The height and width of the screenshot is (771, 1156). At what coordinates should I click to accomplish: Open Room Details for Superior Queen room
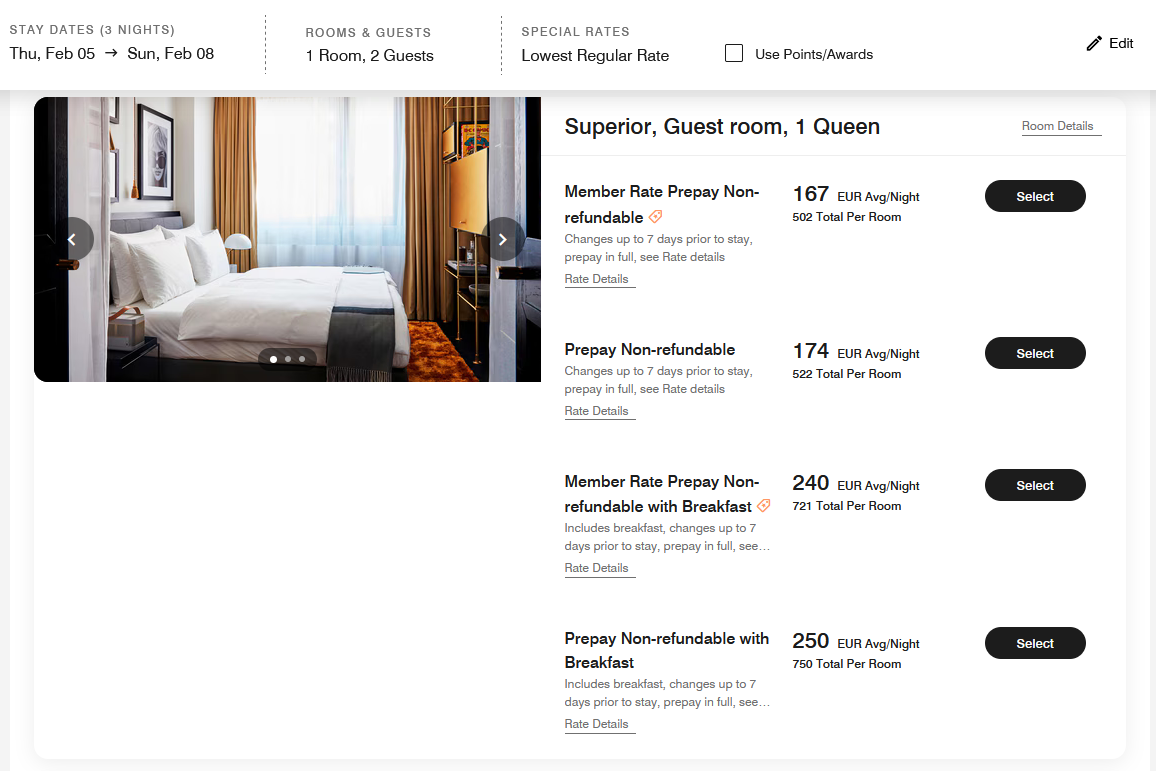1057,126
